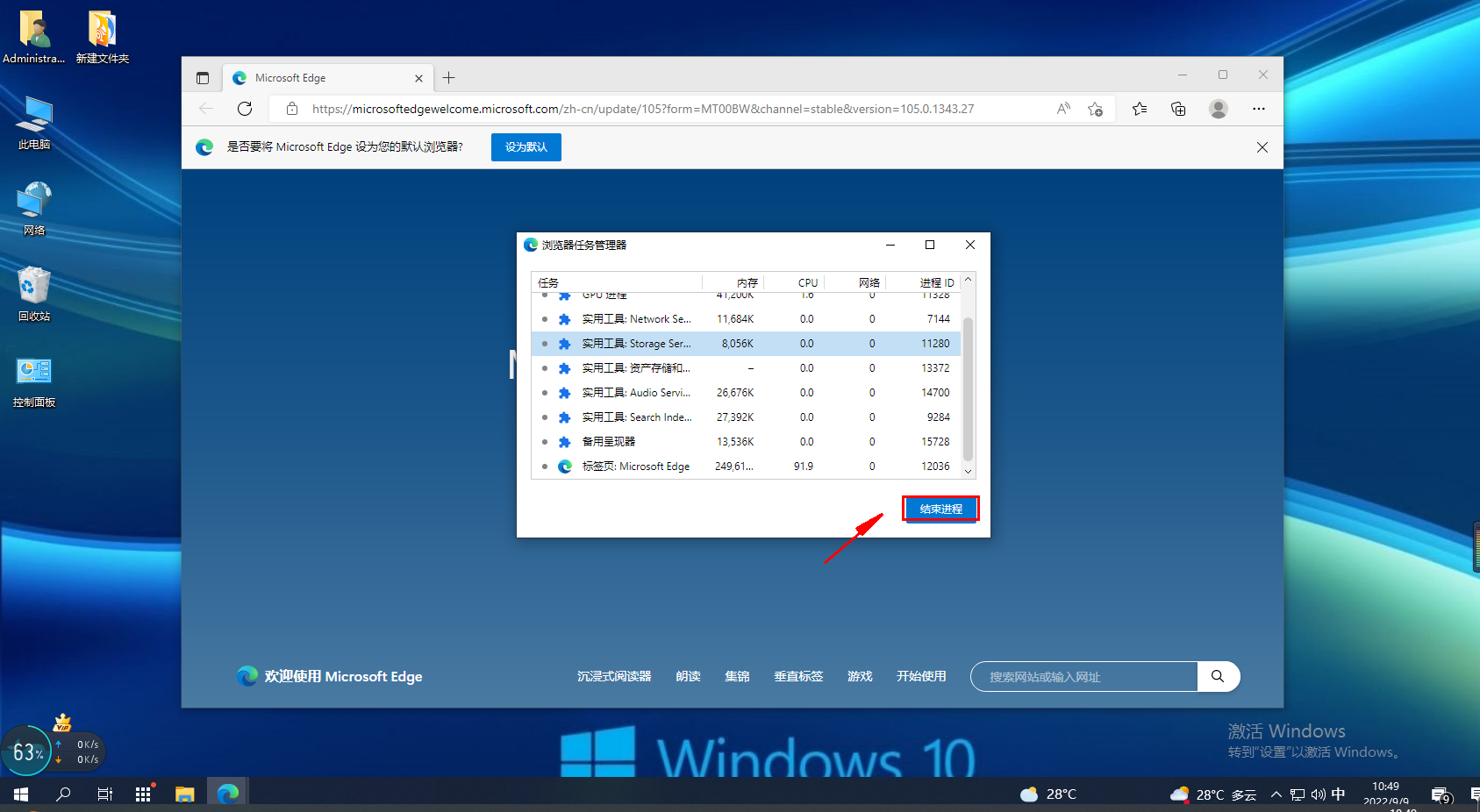Open the 控制面板 desktop icon
This screenshot has height=812, width=1480.
click(x=34, y=381)
